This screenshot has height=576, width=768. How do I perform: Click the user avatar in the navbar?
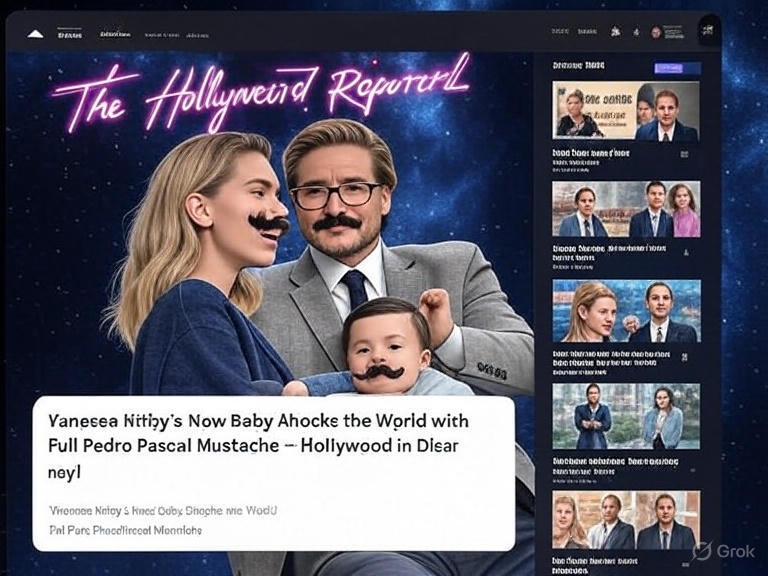point(656,32)
